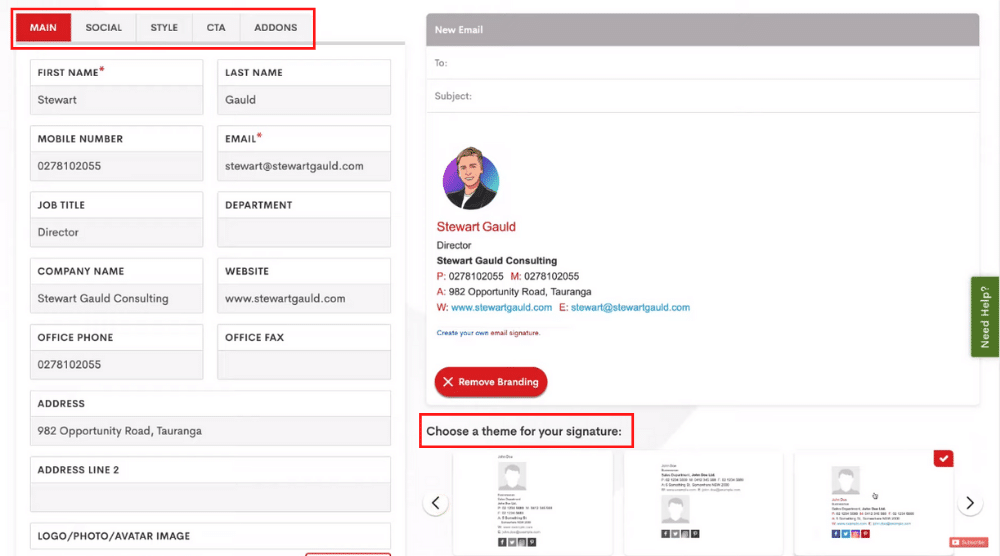The image size is (1000, 556).
Task: Show previous signature themes with left arrow
Action: (x=436, y=503)
